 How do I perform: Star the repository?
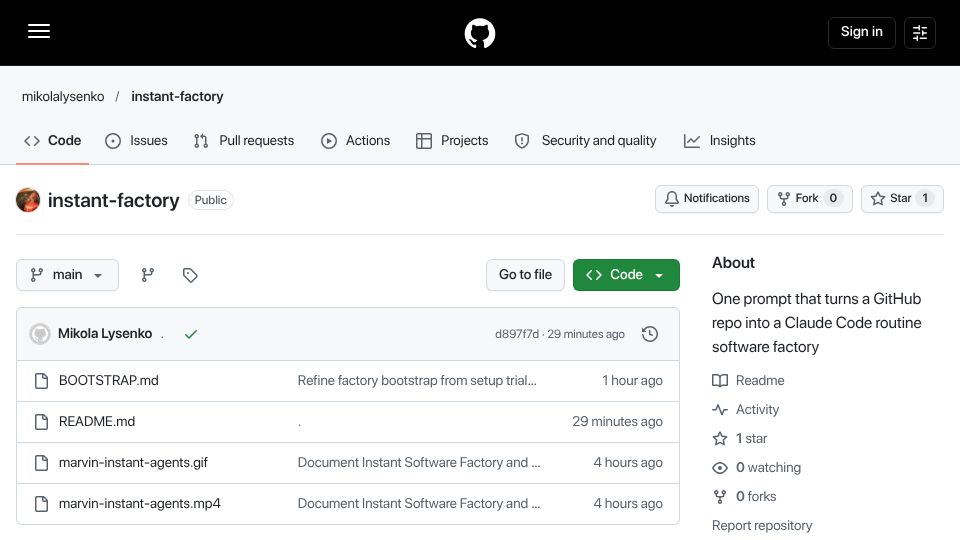pos(902,198)
